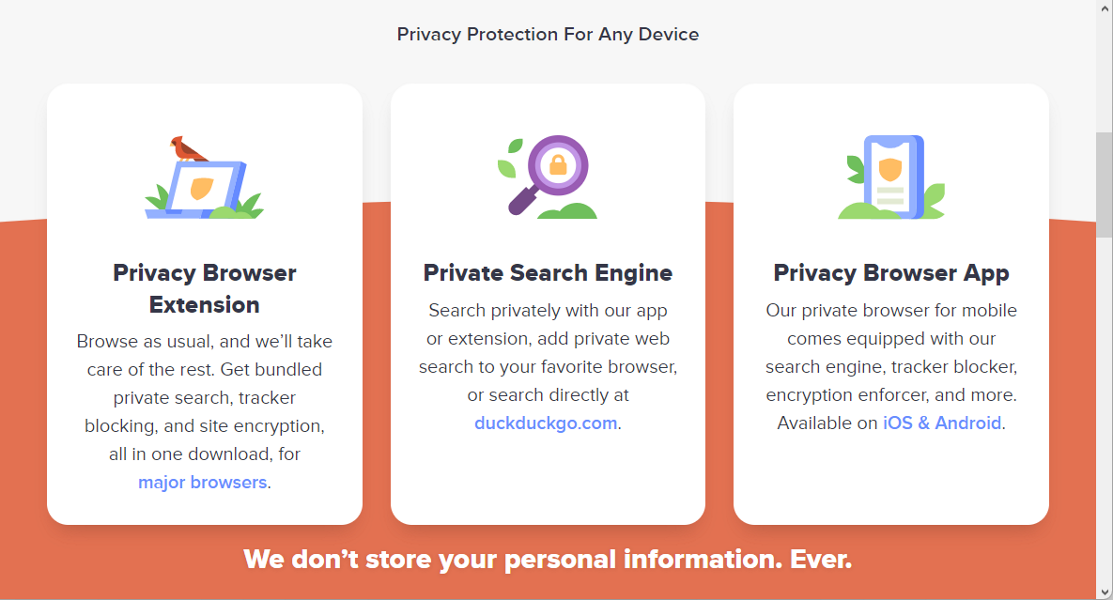
Task: Open the duckduckgo.com link
Action: (545, 422)
